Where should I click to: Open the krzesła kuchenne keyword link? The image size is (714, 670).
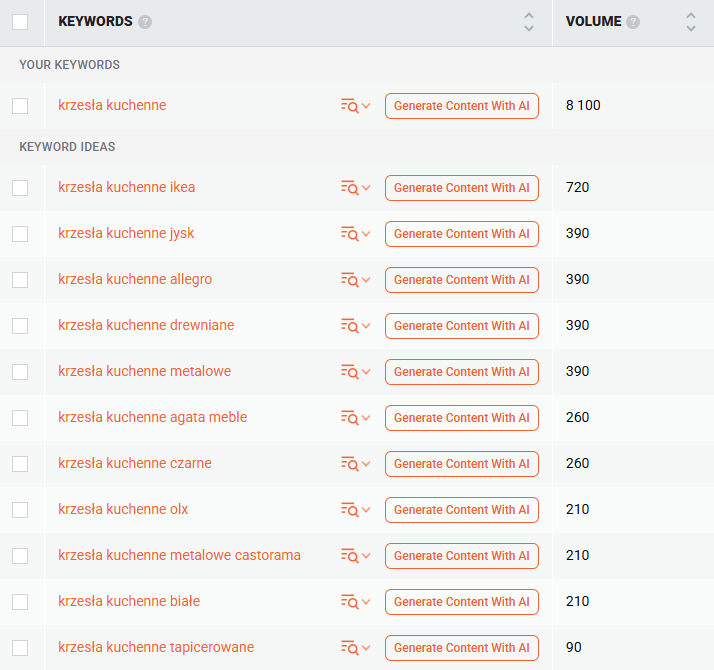[x=112, y=105]
